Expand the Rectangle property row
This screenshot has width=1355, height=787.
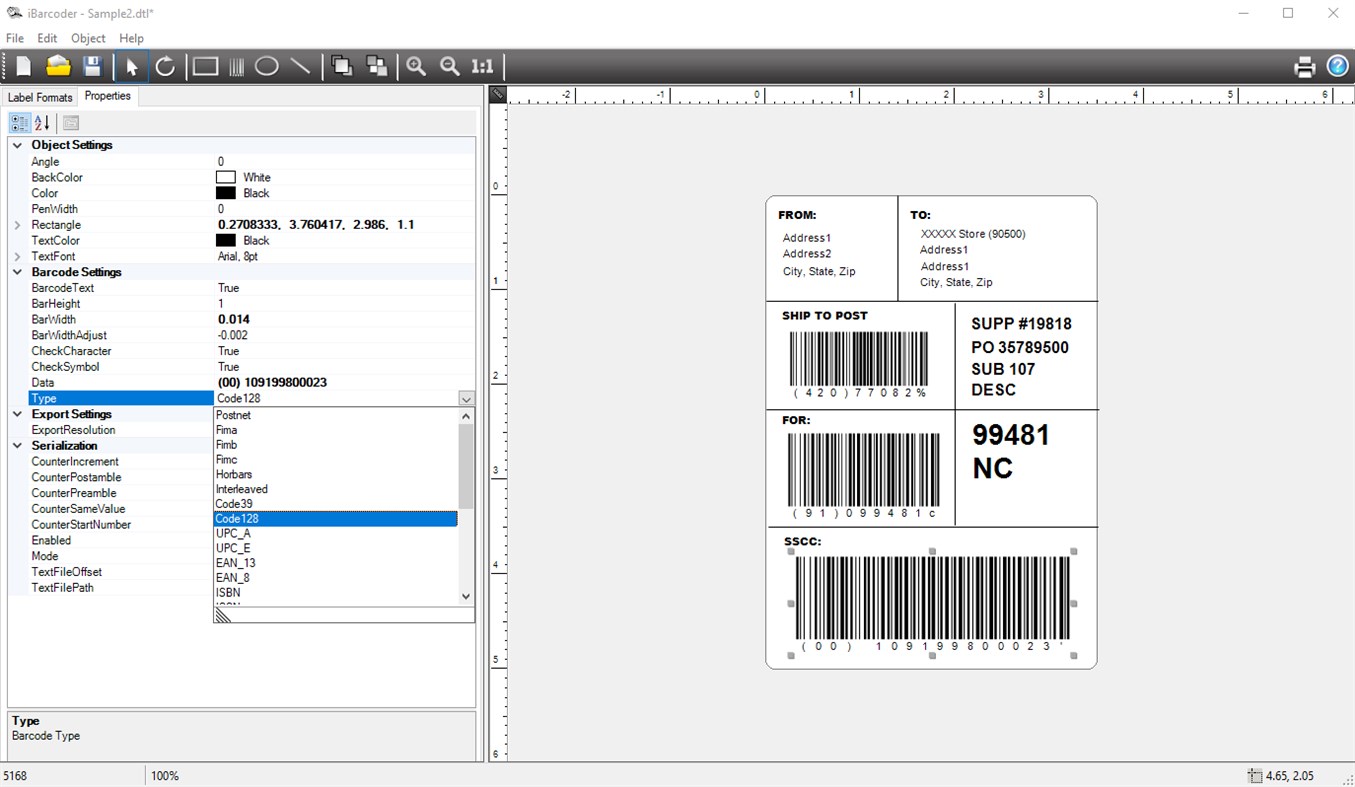[x=17, y=225]
